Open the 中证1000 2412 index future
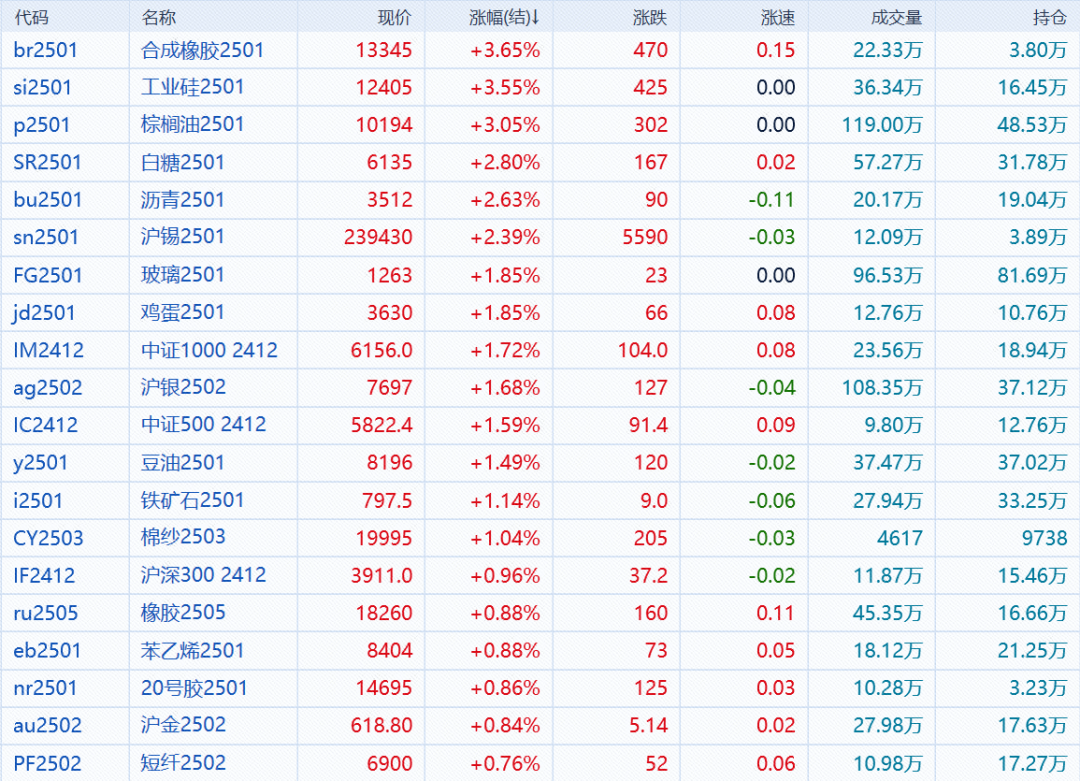1080x781 pixels. pyautogui.click(x=210, y=350)
